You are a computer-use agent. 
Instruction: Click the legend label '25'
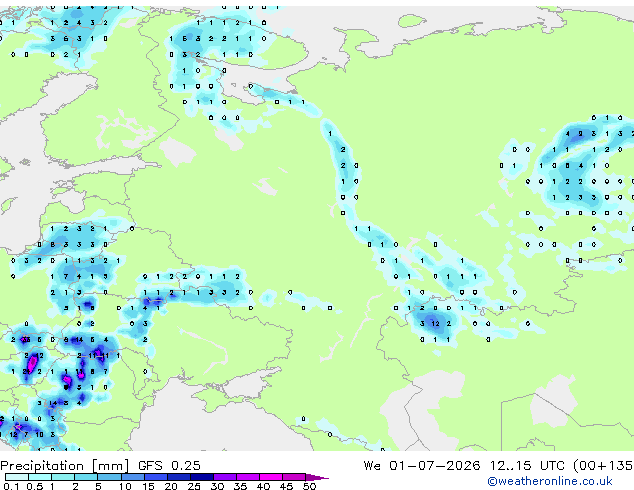[194, 486]
